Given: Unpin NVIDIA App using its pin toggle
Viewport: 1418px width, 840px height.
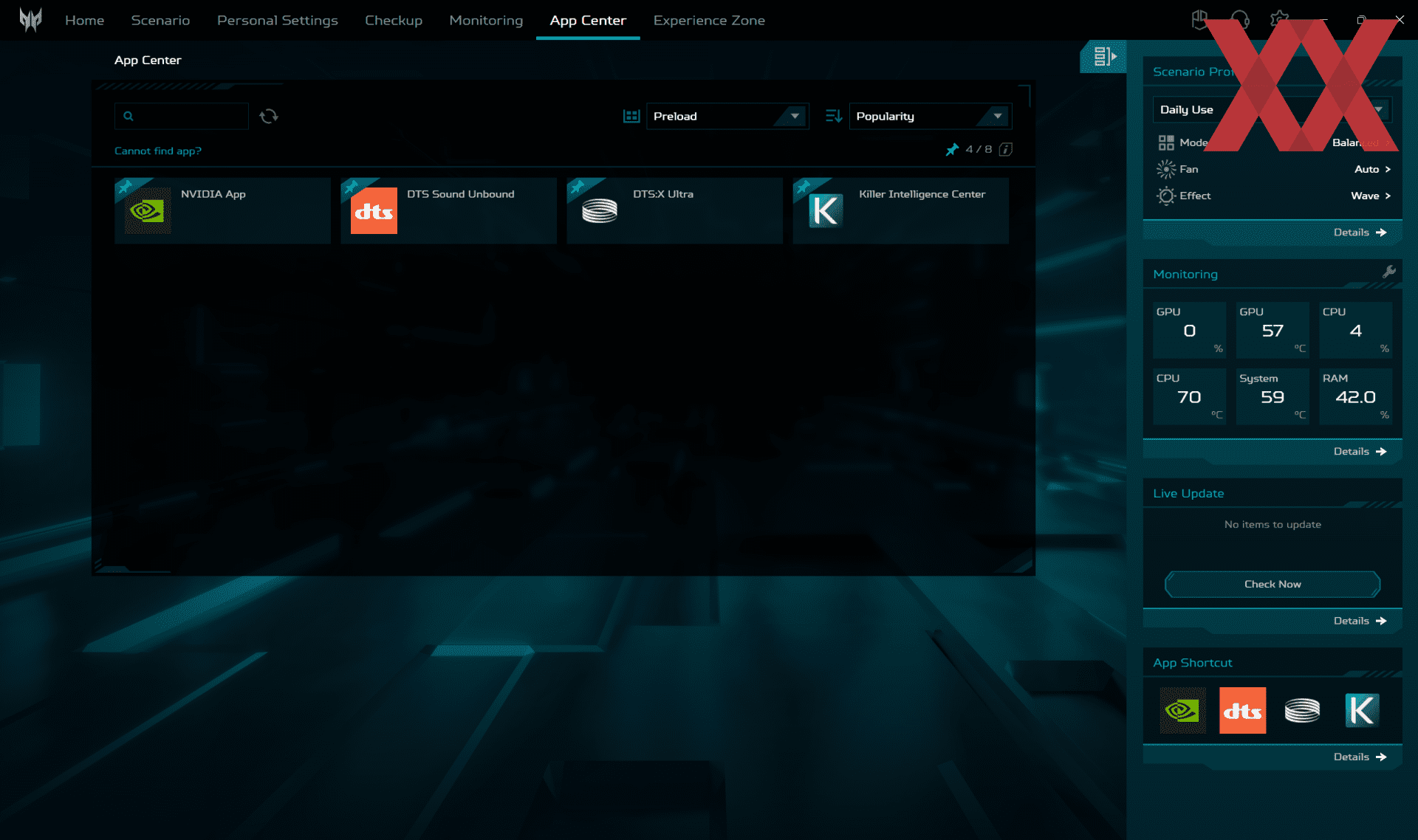Looking at the screenshot, I should tap(125, 187).
